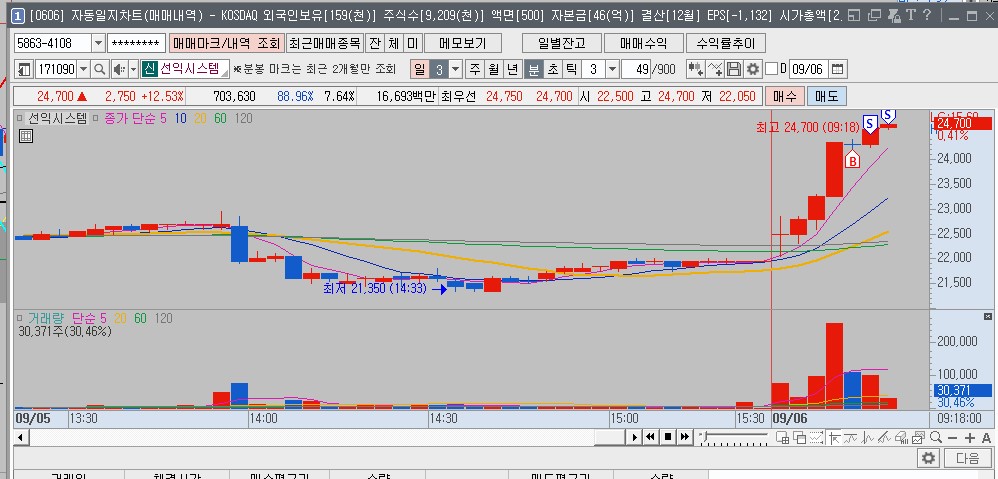This screenshot has height=479, width=998.
Task: Click the blue 매도 sell button
Action: 826,97
